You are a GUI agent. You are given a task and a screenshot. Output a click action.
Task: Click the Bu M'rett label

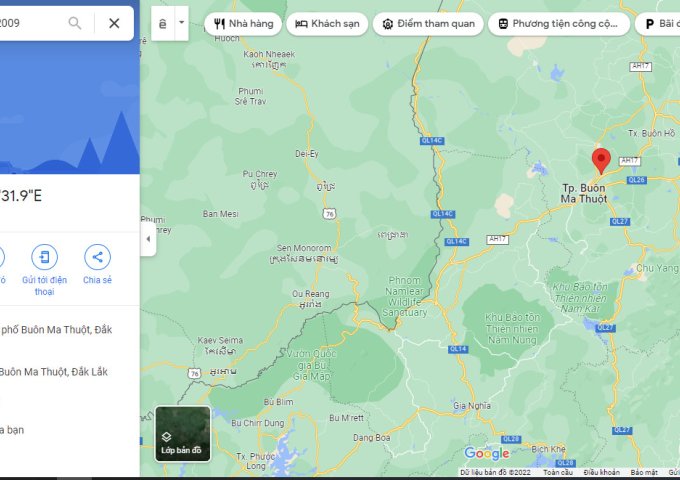[346, 418]
